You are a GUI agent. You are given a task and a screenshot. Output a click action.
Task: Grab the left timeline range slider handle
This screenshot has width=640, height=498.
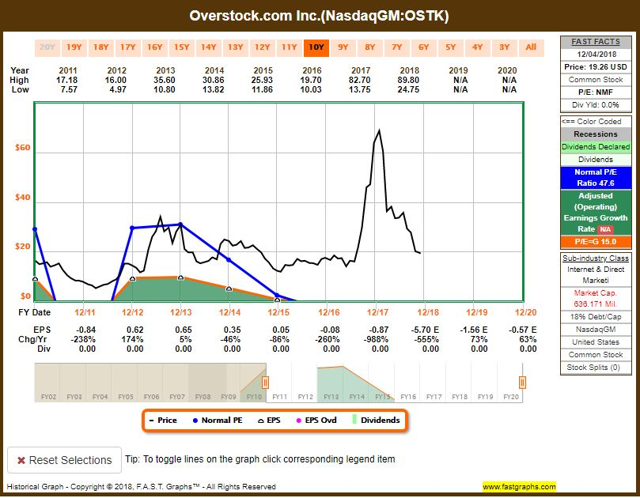pyautogui.click(x=265, y=382)
